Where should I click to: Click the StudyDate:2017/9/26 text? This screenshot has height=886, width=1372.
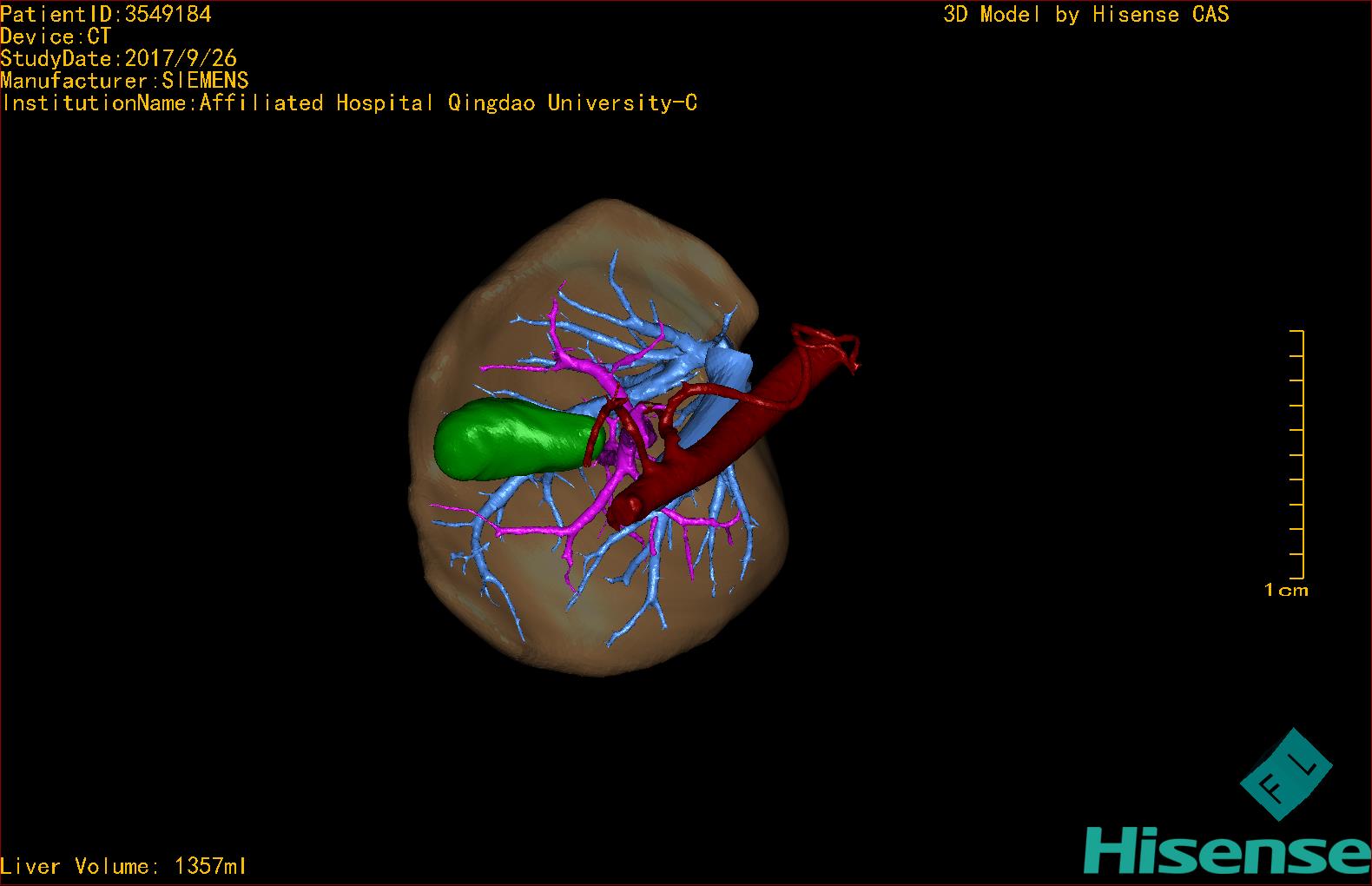click(x=118, y=58)
